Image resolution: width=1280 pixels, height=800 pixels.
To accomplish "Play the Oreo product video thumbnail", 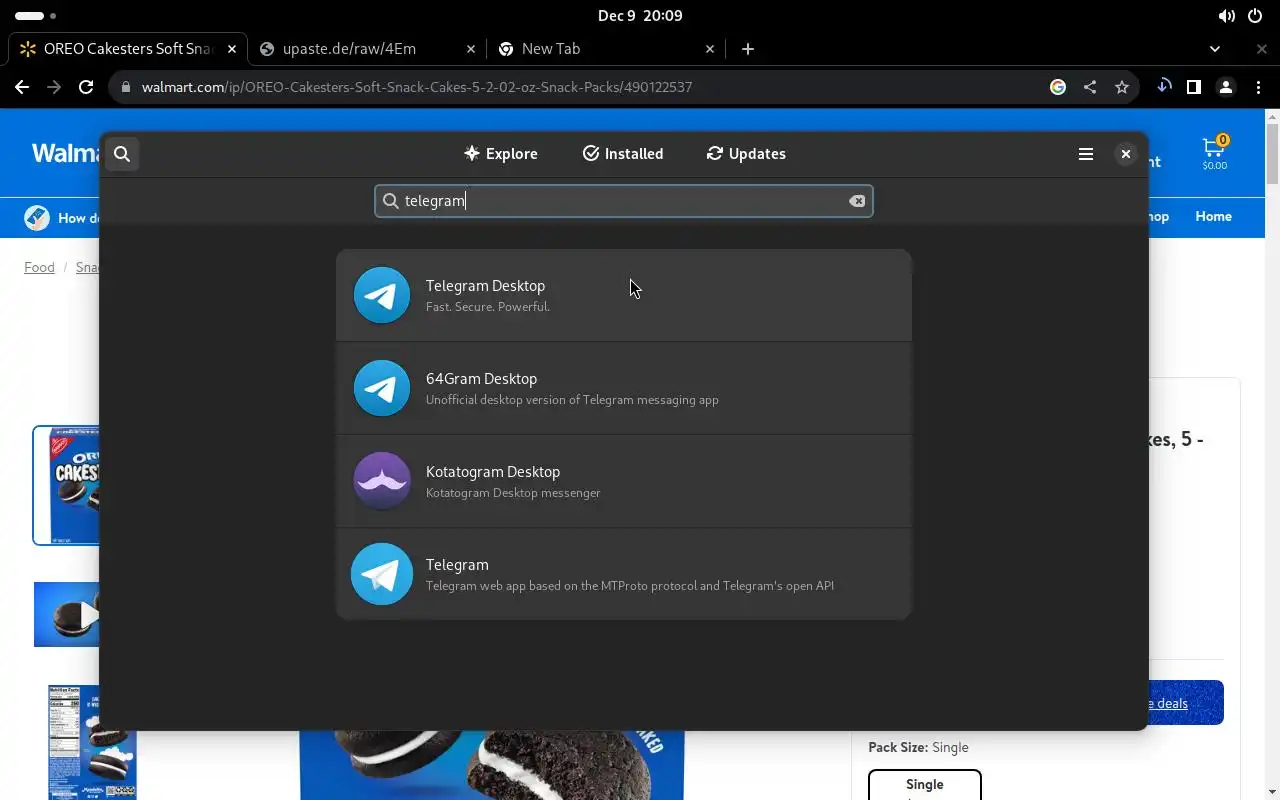I will point(67,614).
